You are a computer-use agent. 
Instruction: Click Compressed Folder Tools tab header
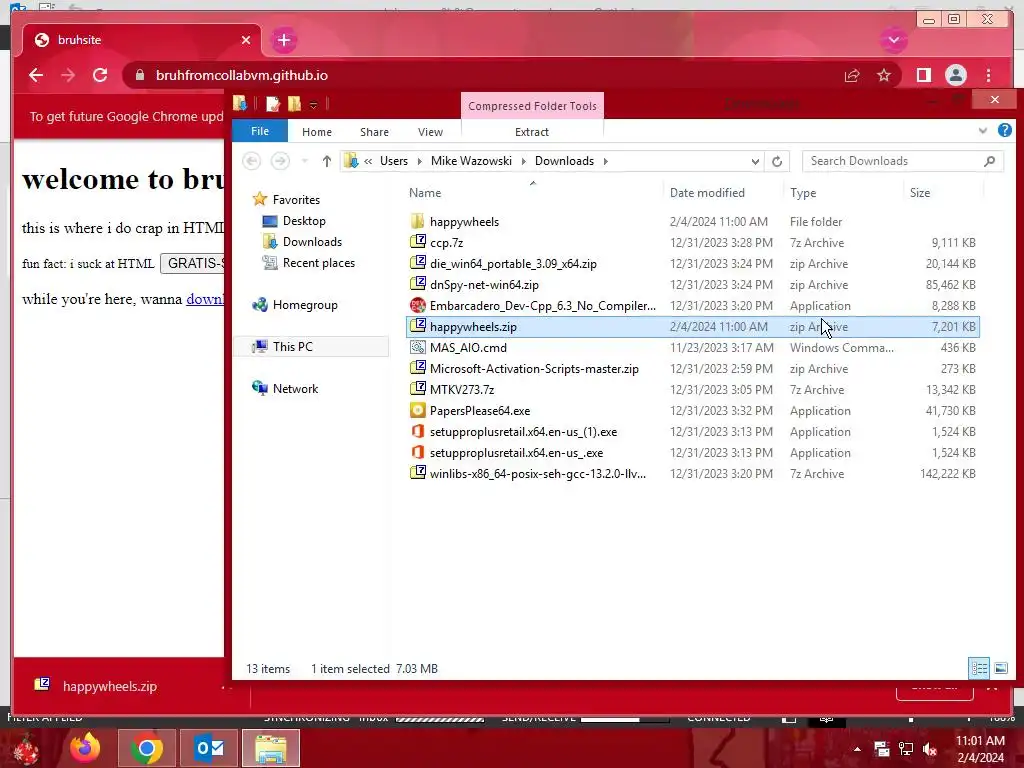coord(532,106)
